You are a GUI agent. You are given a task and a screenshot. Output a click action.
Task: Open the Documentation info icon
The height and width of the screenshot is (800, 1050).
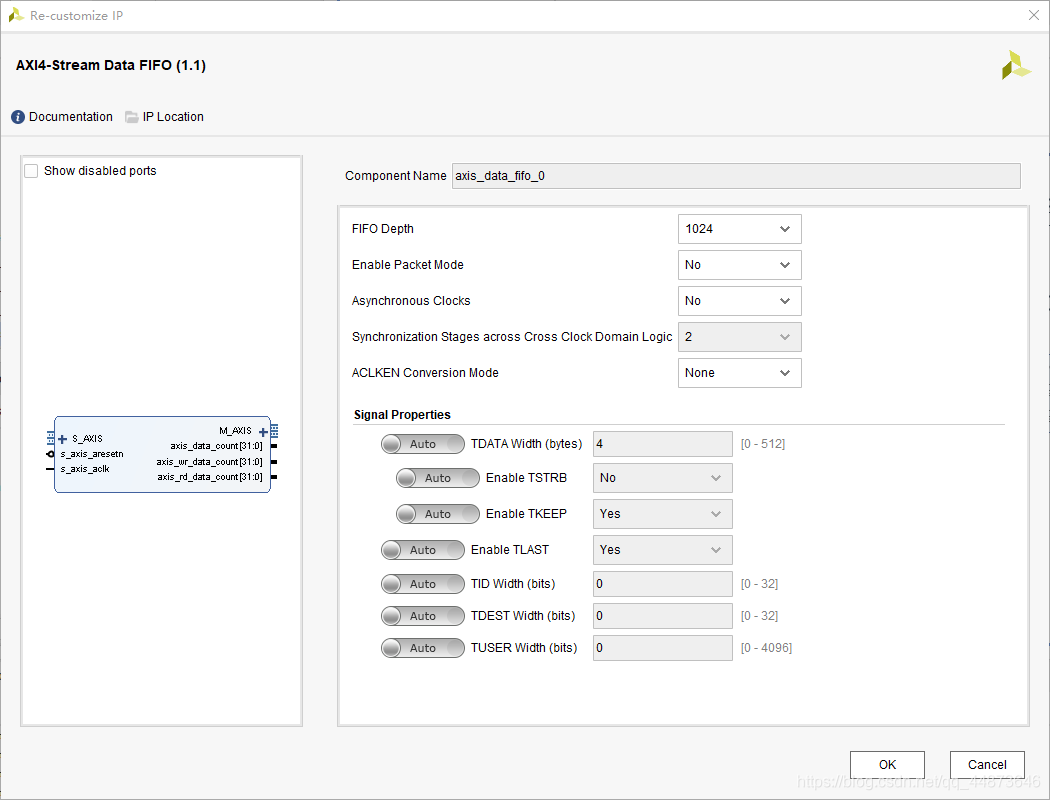click(18, 117)
